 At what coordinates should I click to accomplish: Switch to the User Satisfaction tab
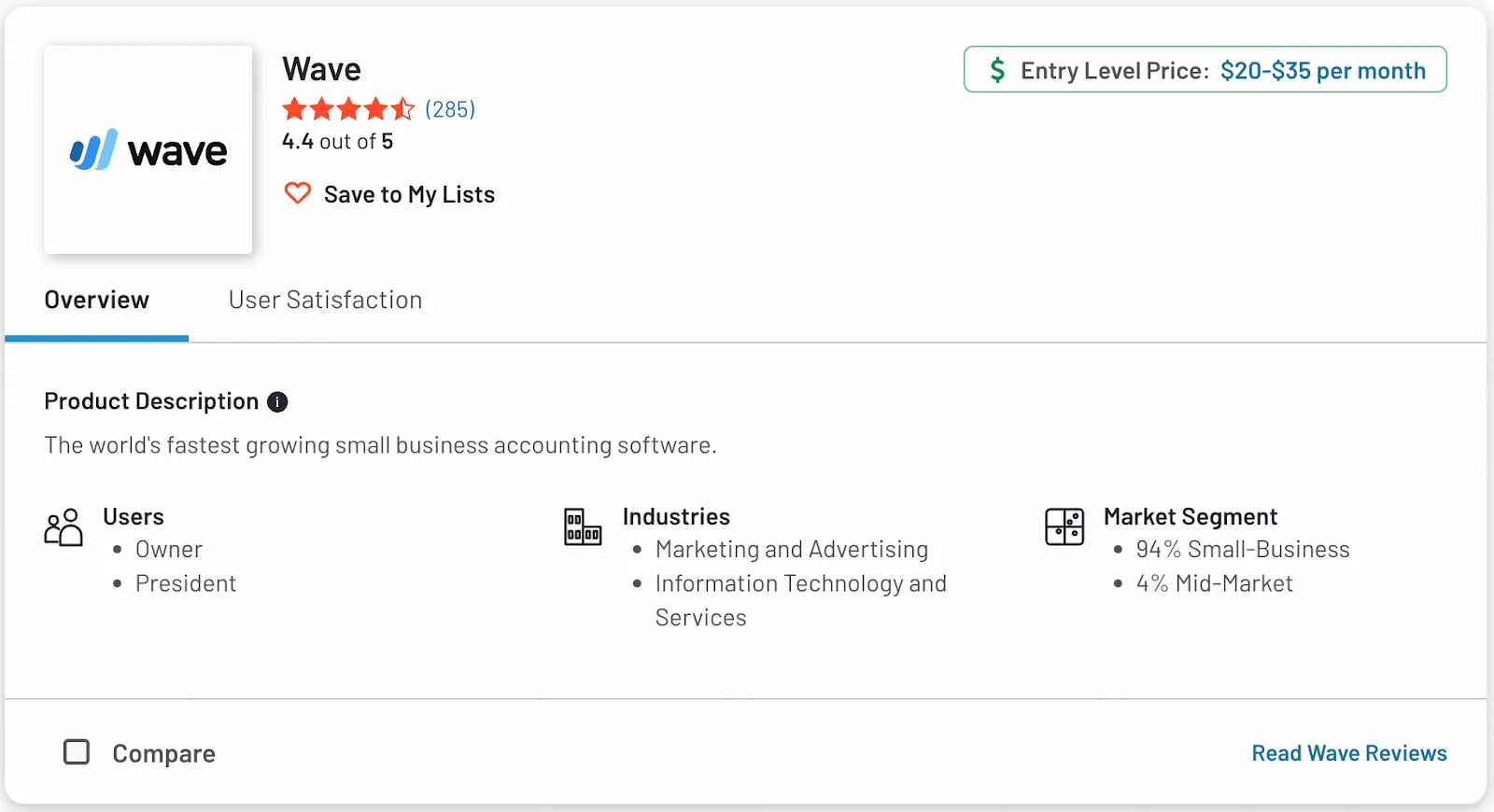325,300
